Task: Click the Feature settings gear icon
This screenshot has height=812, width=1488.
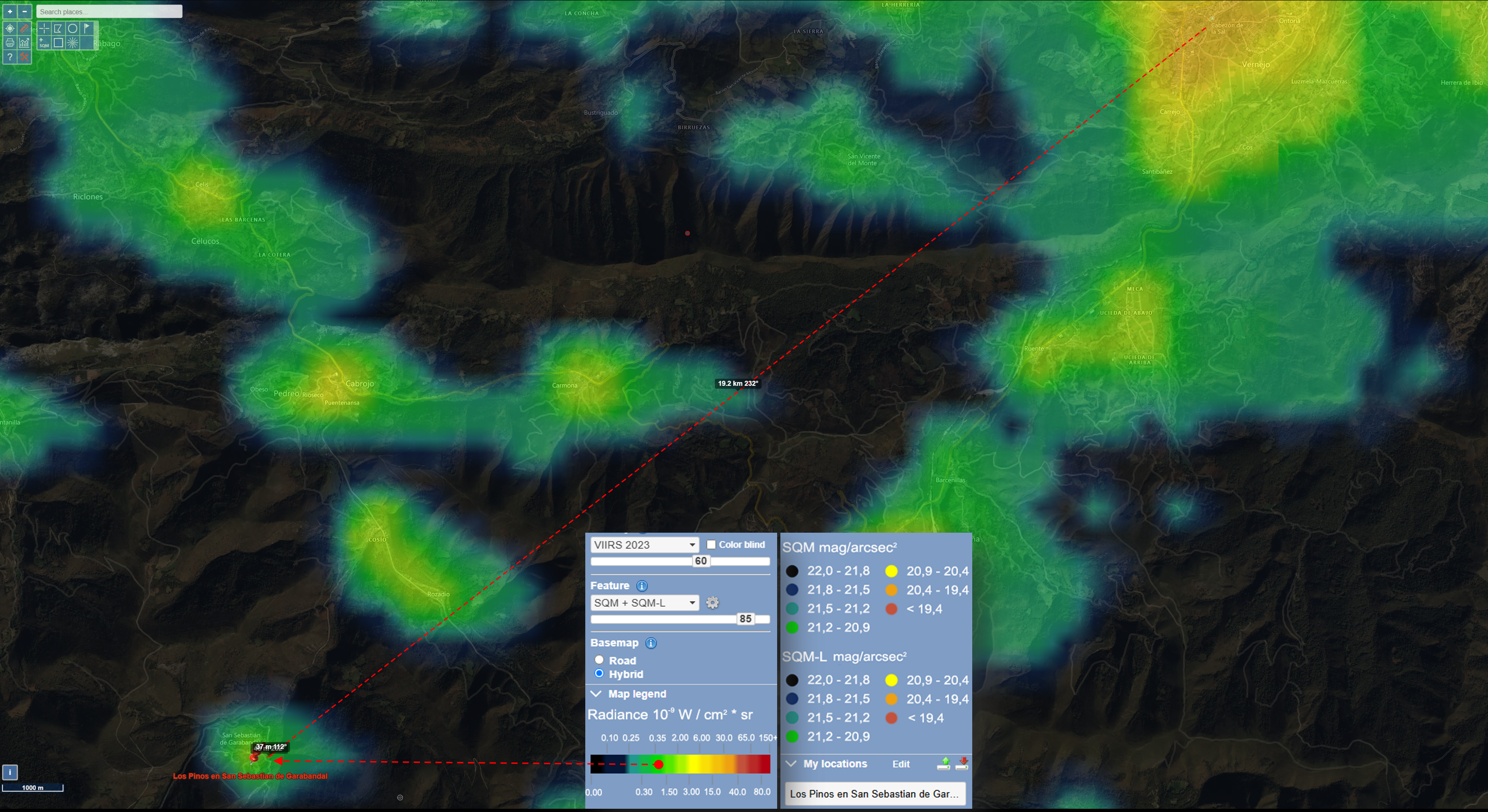Action: click(x=712, y=603)
